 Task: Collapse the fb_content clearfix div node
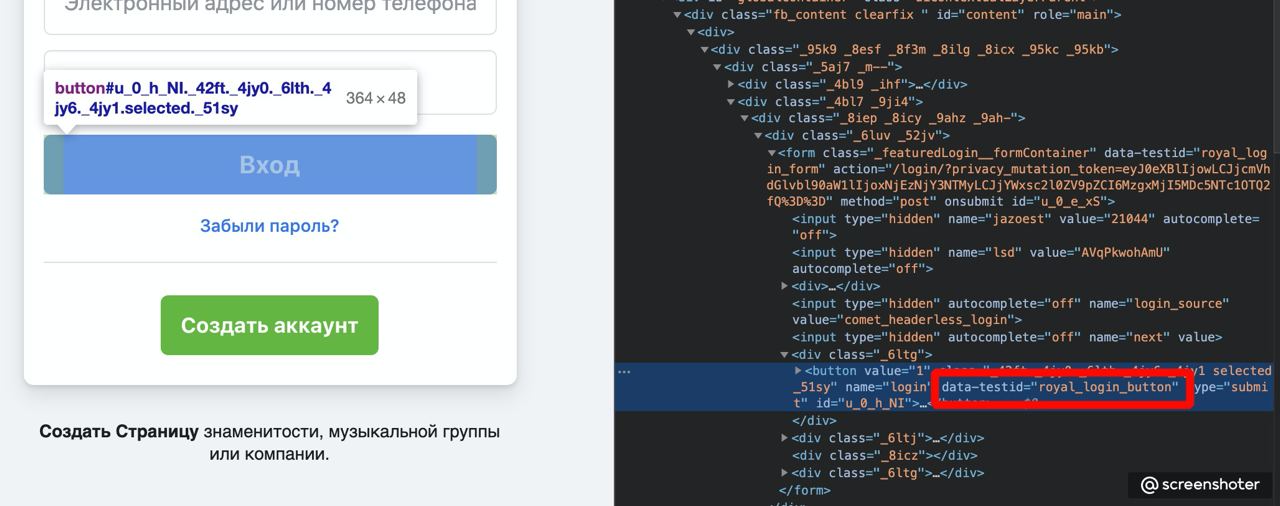click(x=677, y=15)
